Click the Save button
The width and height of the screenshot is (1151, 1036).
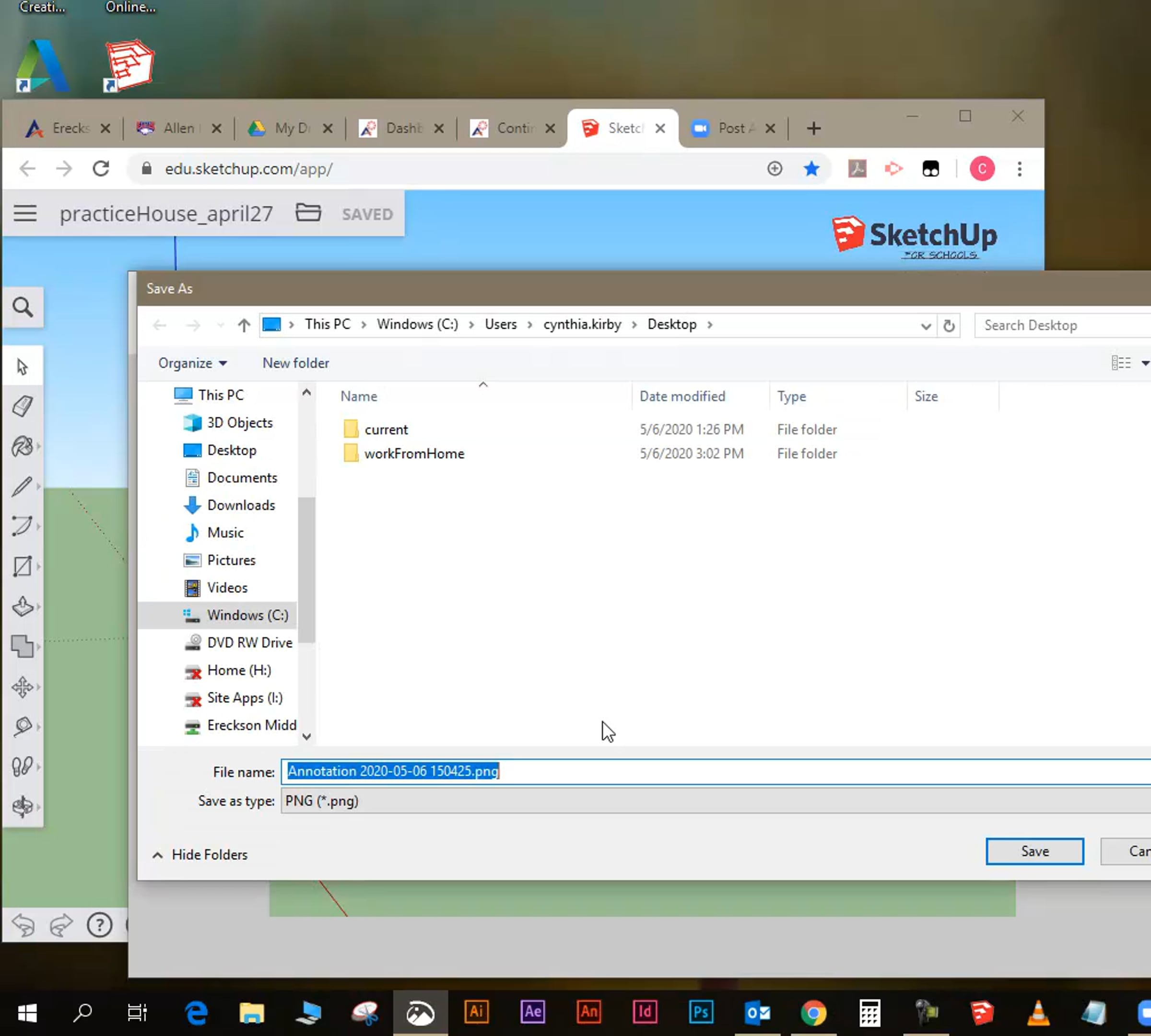pos(1034,851)
